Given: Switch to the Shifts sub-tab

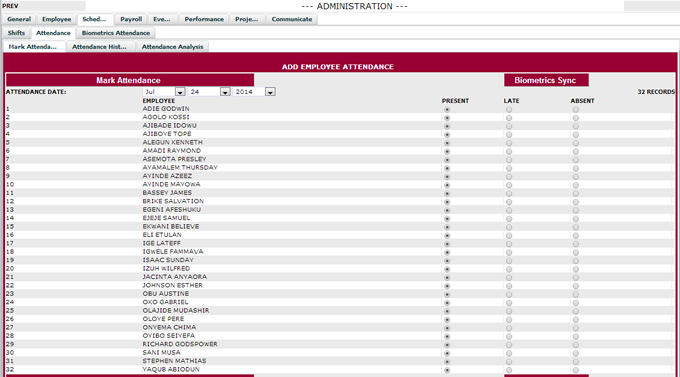Looking at the screenshot, I should click(x=16, y=33).
